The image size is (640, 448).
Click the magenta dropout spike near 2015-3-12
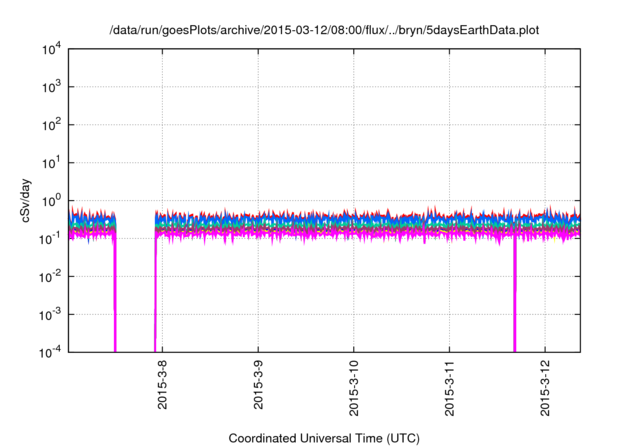click(x=515, y=294)
